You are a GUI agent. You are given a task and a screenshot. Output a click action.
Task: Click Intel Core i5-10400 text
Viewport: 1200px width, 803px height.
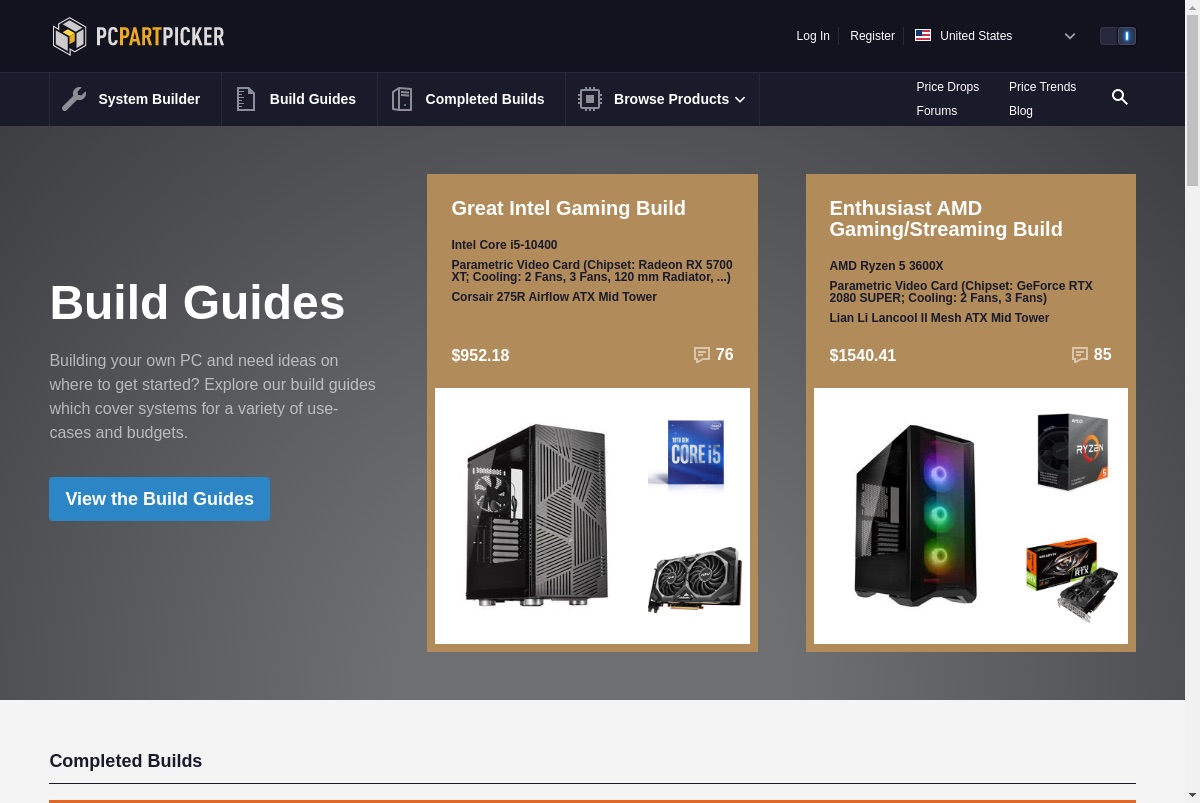504,245
